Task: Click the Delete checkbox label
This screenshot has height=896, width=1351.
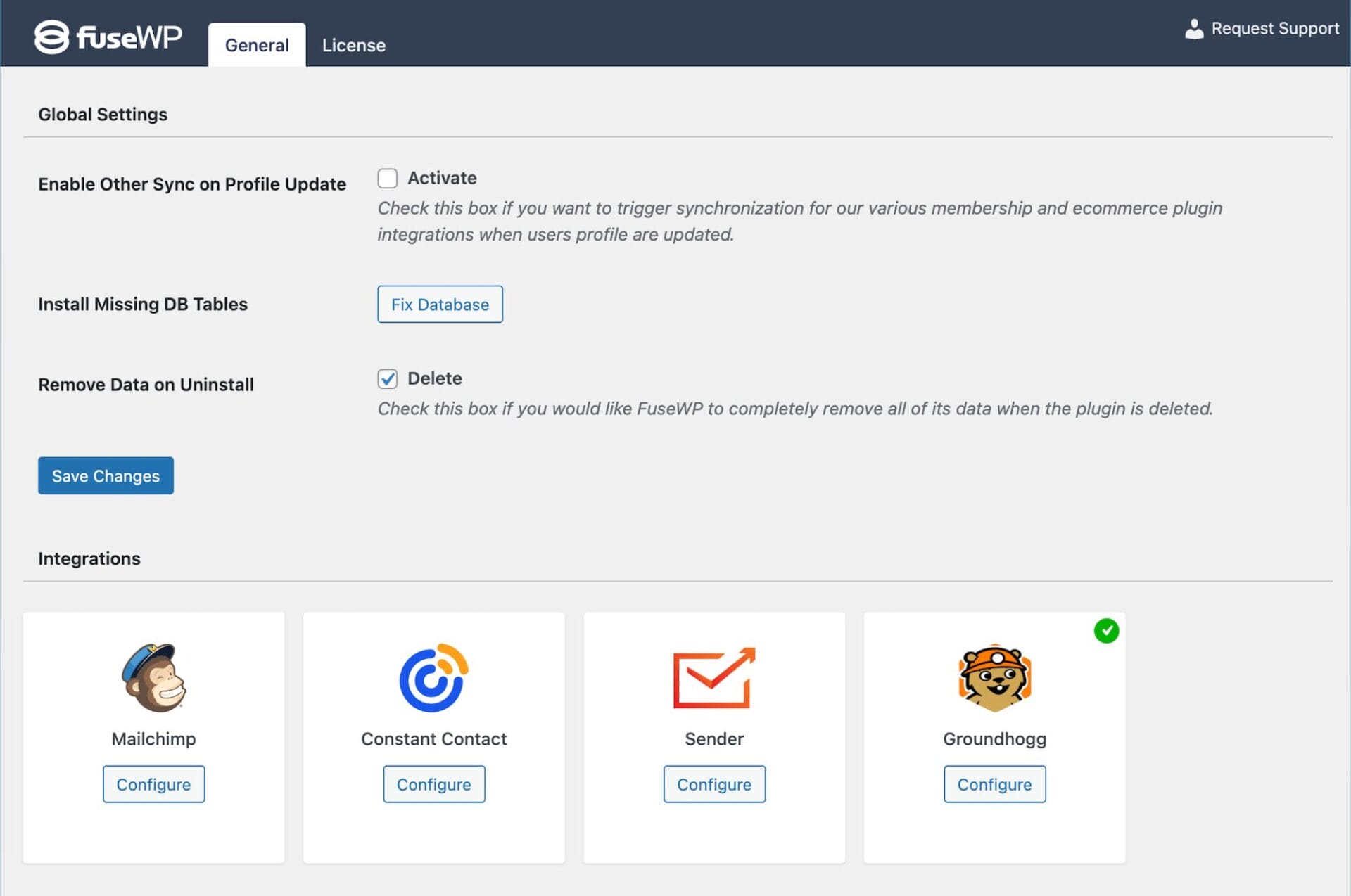Action: (435, 378)
